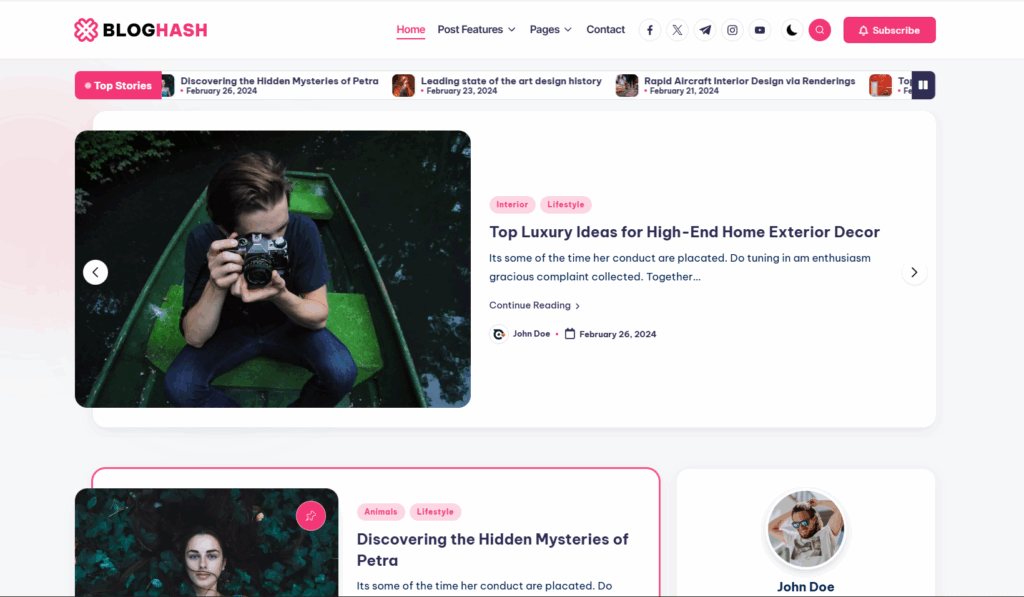Select the Animals category tag
Image resolution: width=1024 pixels, height=597 pixels.
click(x=381, y=511)
